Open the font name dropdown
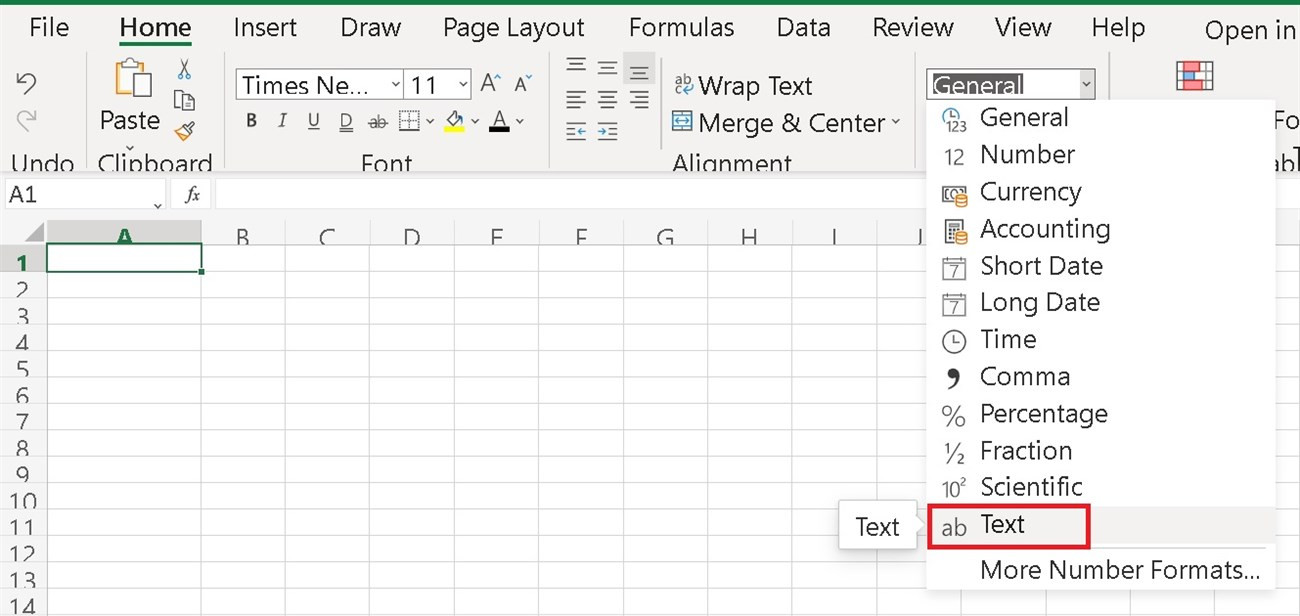Screen dimensions: 1300x616 (396, 85)
